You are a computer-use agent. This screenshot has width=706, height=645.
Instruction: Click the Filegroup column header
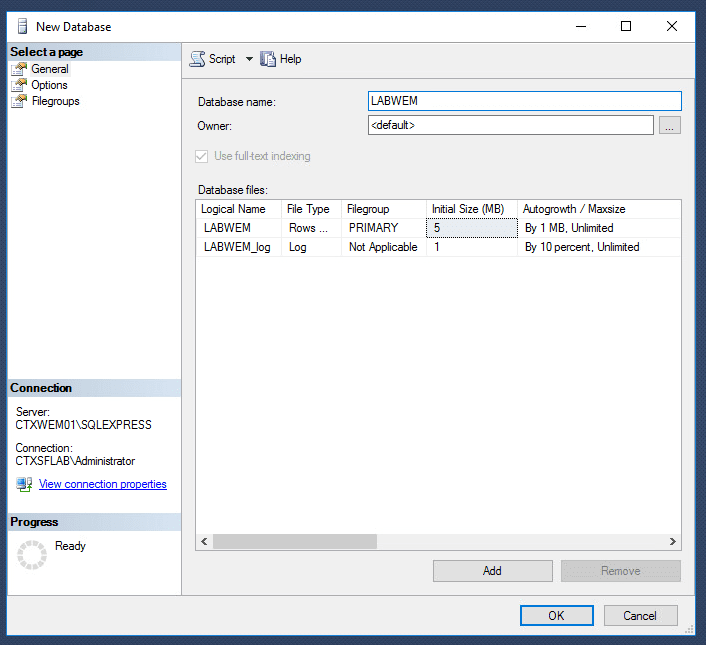[x=384, y=209]
